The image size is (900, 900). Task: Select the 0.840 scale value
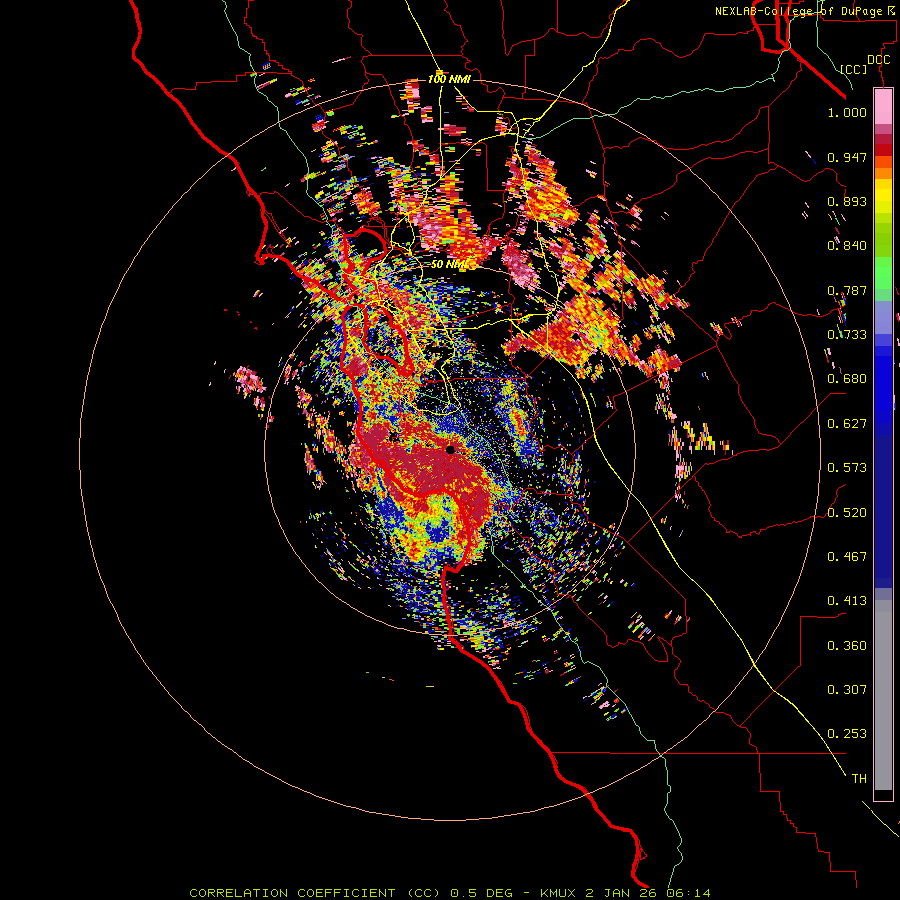(847, 246)
